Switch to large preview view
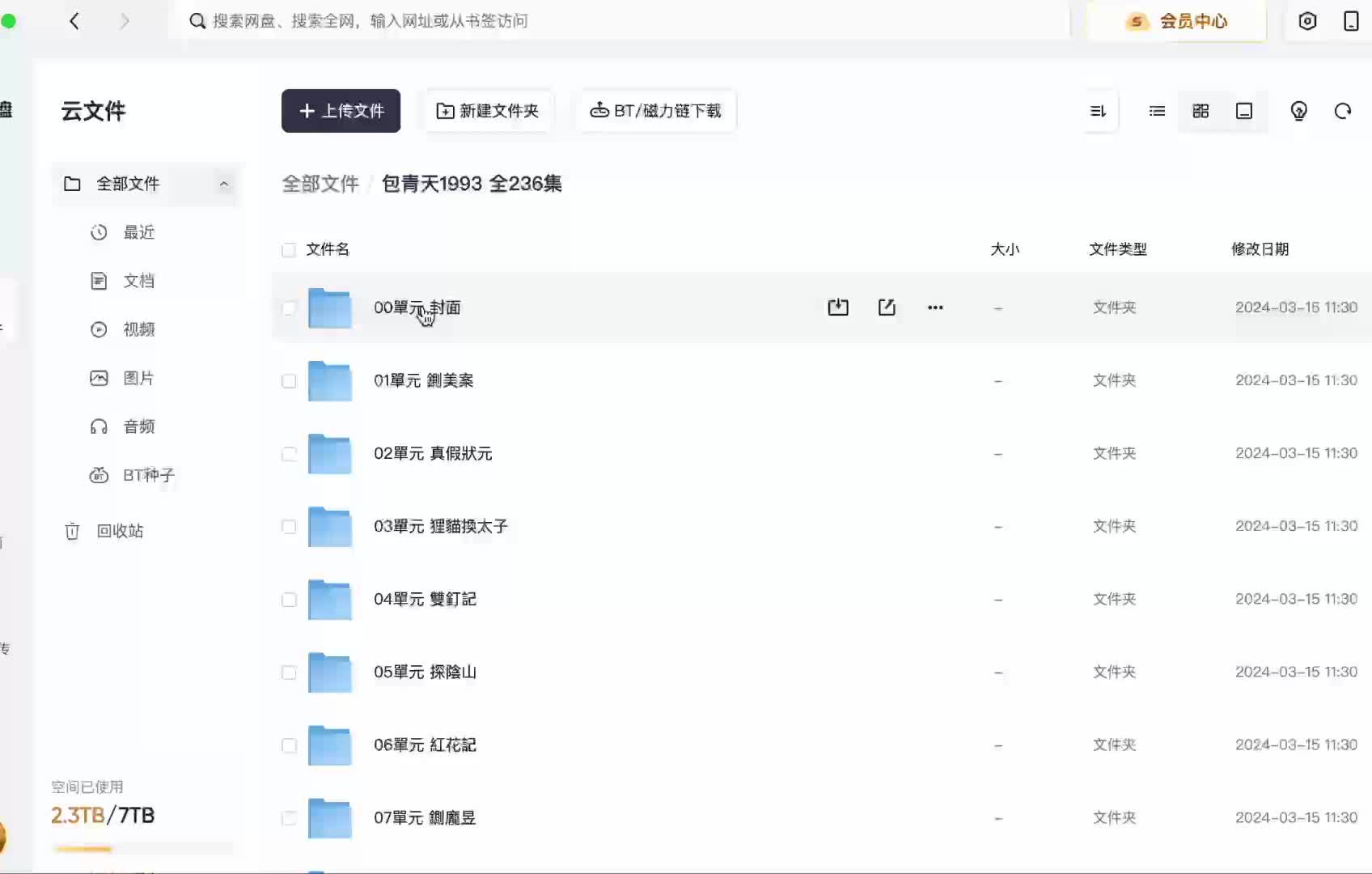 tap(1244, 111)
